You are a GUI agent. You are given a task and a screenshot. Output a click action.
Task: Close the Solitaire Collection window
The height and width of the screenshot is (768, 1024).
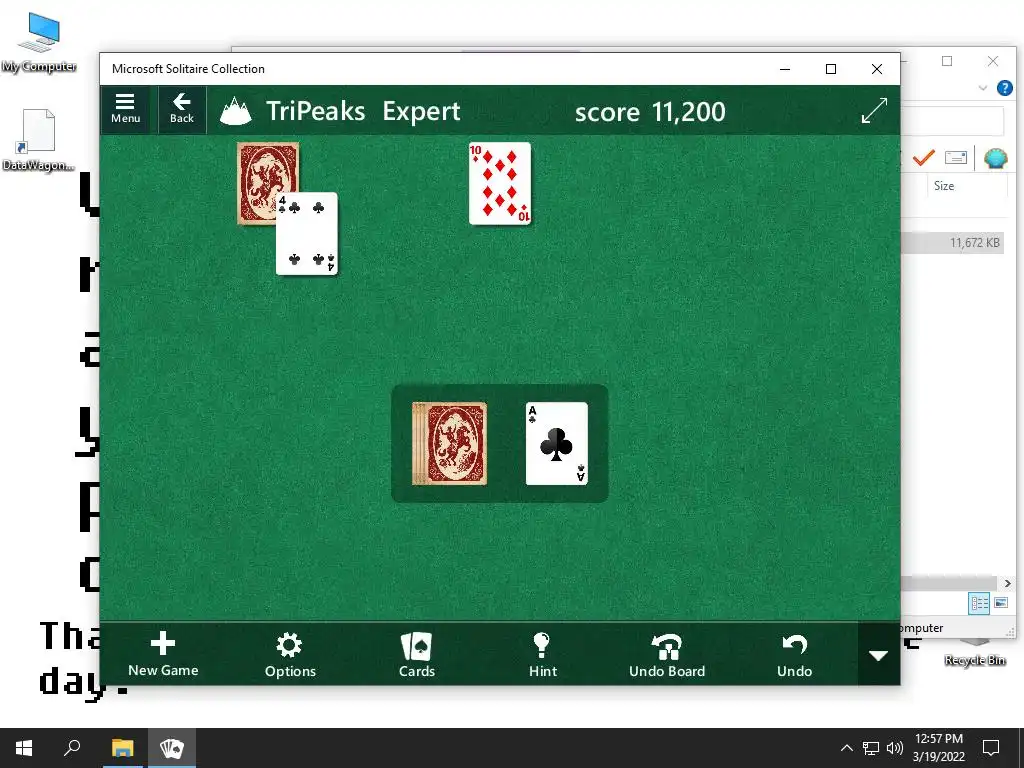pyautogui.click(x=876, y=69)
